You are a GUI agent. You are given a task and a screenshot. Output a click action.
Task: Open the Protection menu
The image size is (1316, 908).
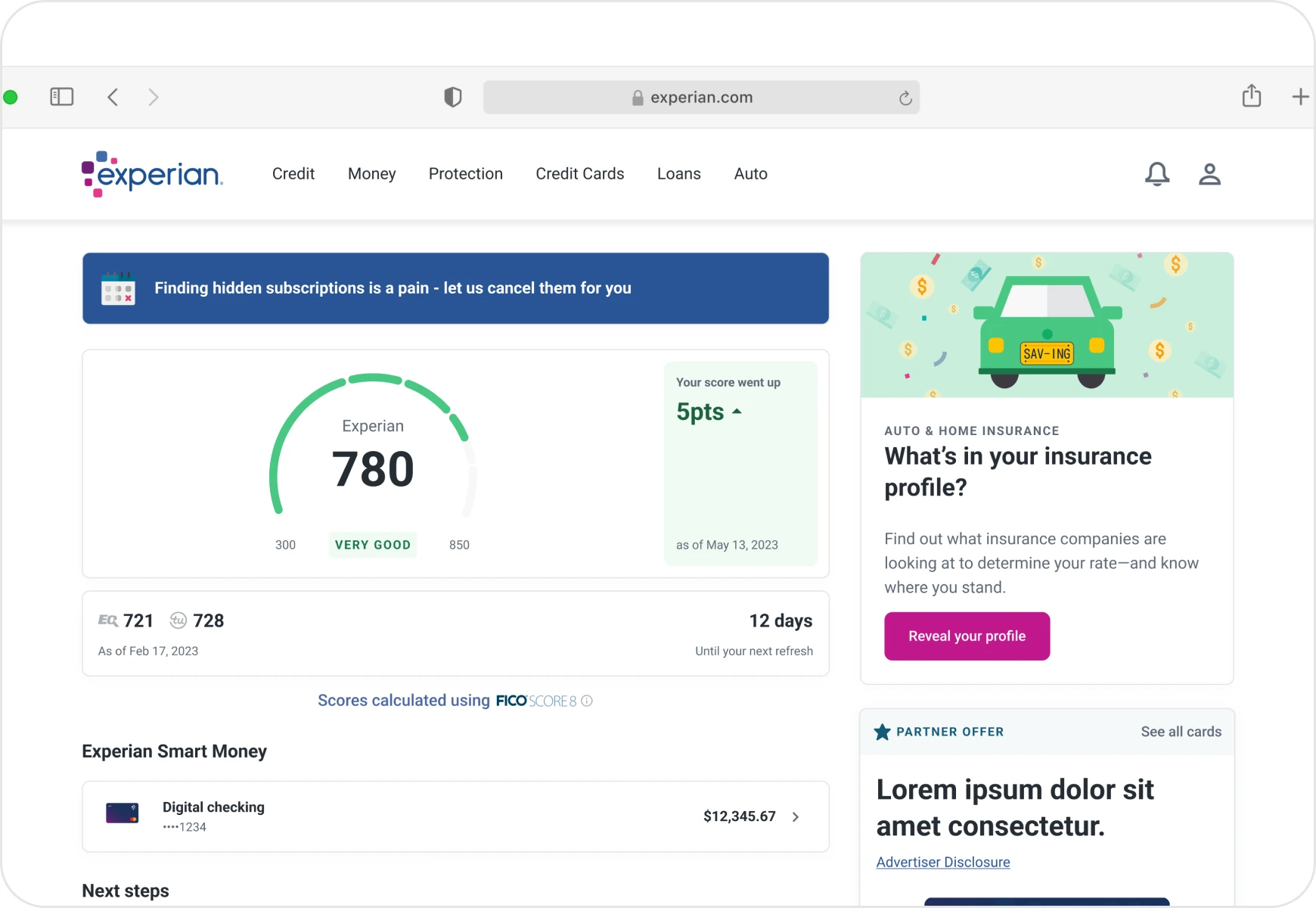click(x=466, y=174)
